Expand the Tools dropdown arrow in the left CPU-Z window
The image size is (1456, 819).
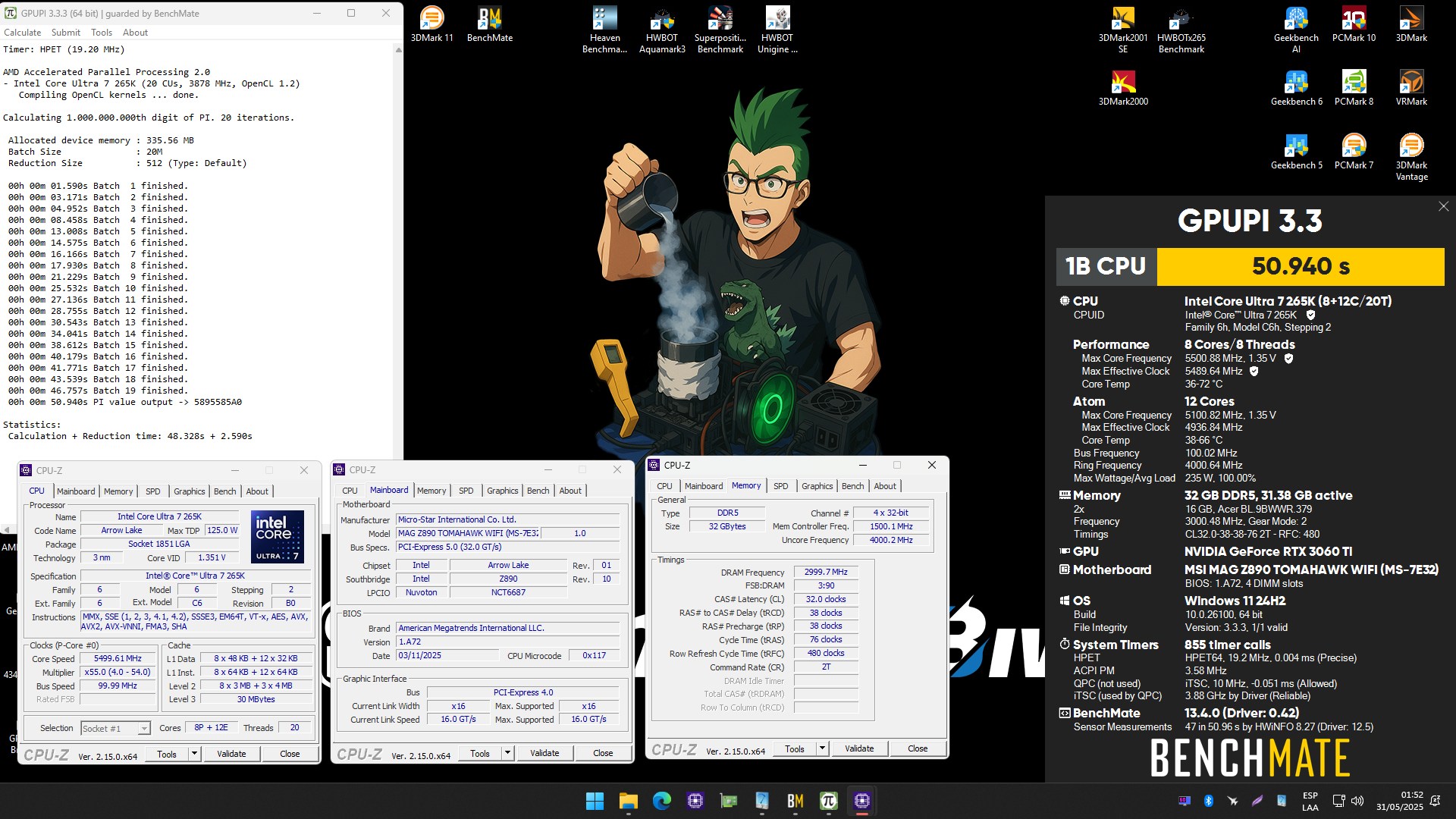195,754
